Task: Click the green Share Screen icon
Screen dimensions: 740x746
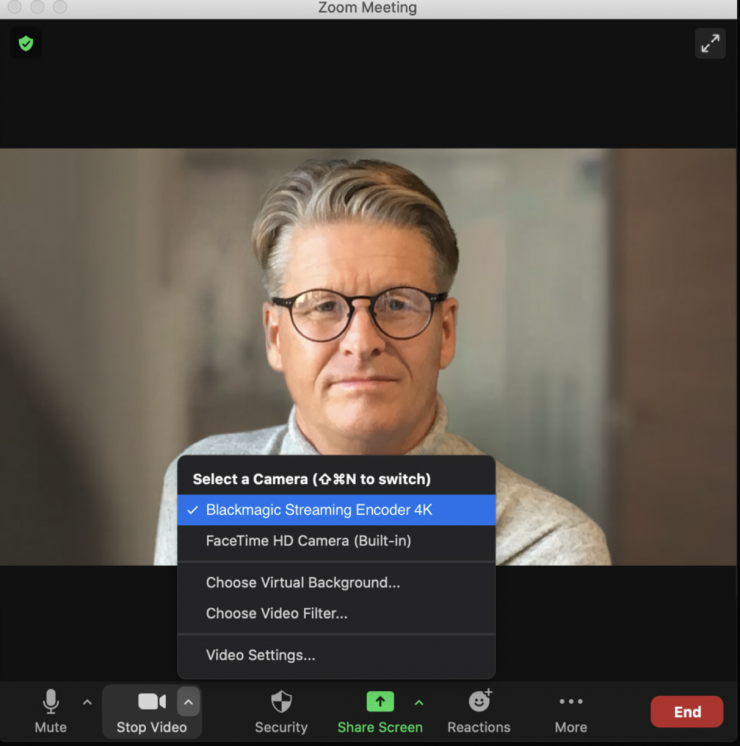Action: point(380,702)
